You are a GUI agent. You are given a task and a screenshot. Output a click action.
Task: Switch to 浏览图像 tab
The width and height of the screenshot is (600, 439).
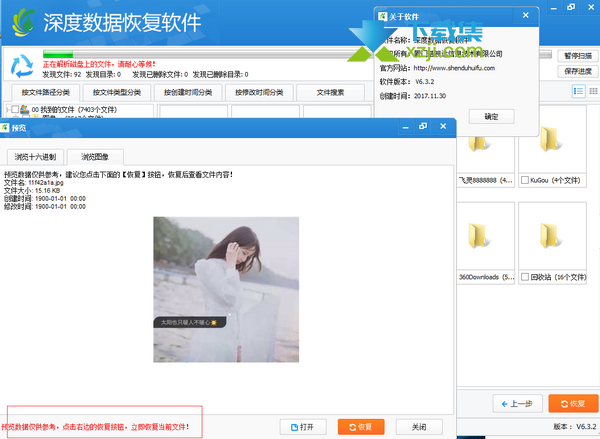click(x=95, y=157)
